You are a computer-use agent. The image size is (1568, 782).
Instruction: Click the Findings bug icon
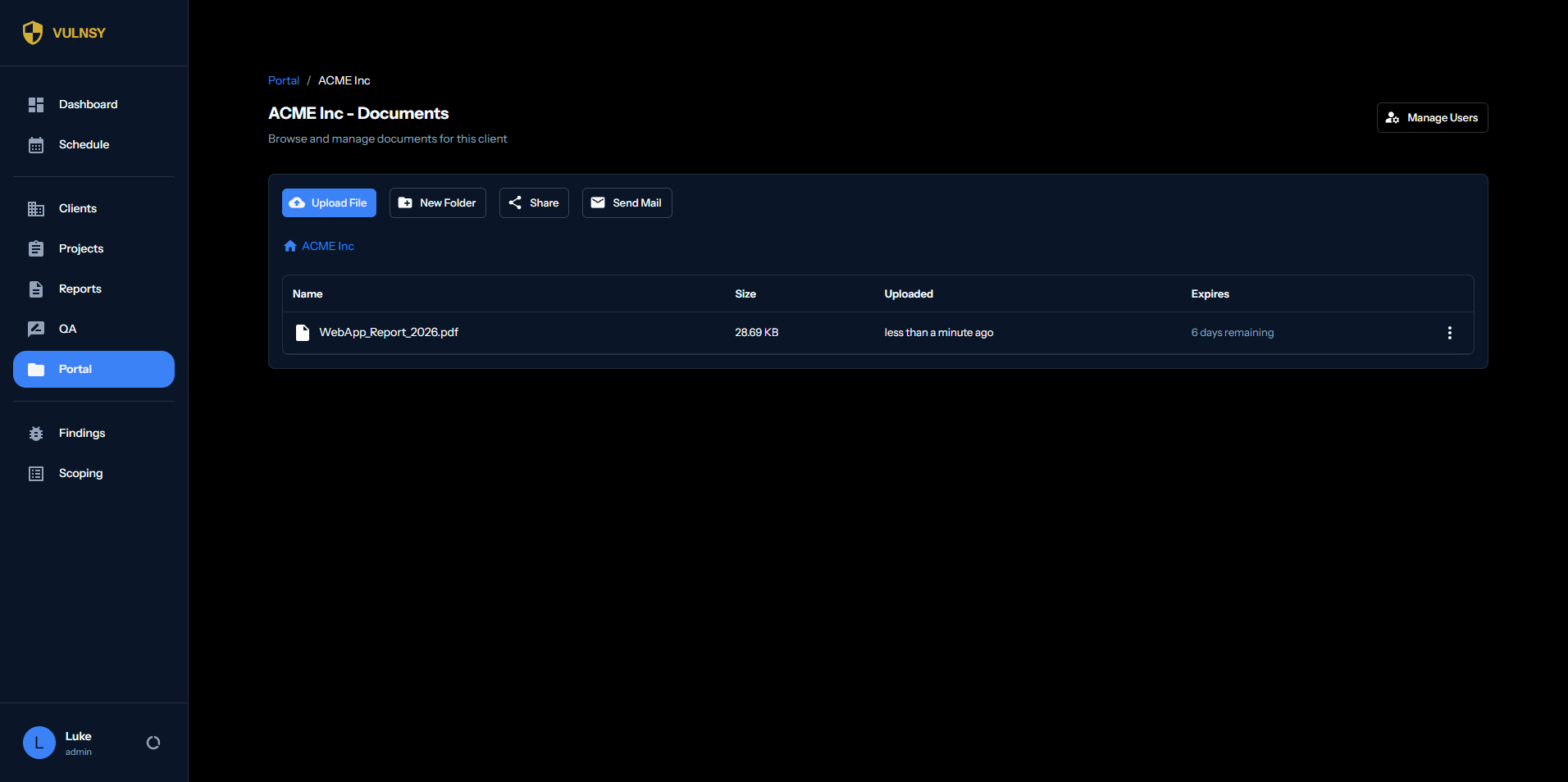(x=36, y=433)
